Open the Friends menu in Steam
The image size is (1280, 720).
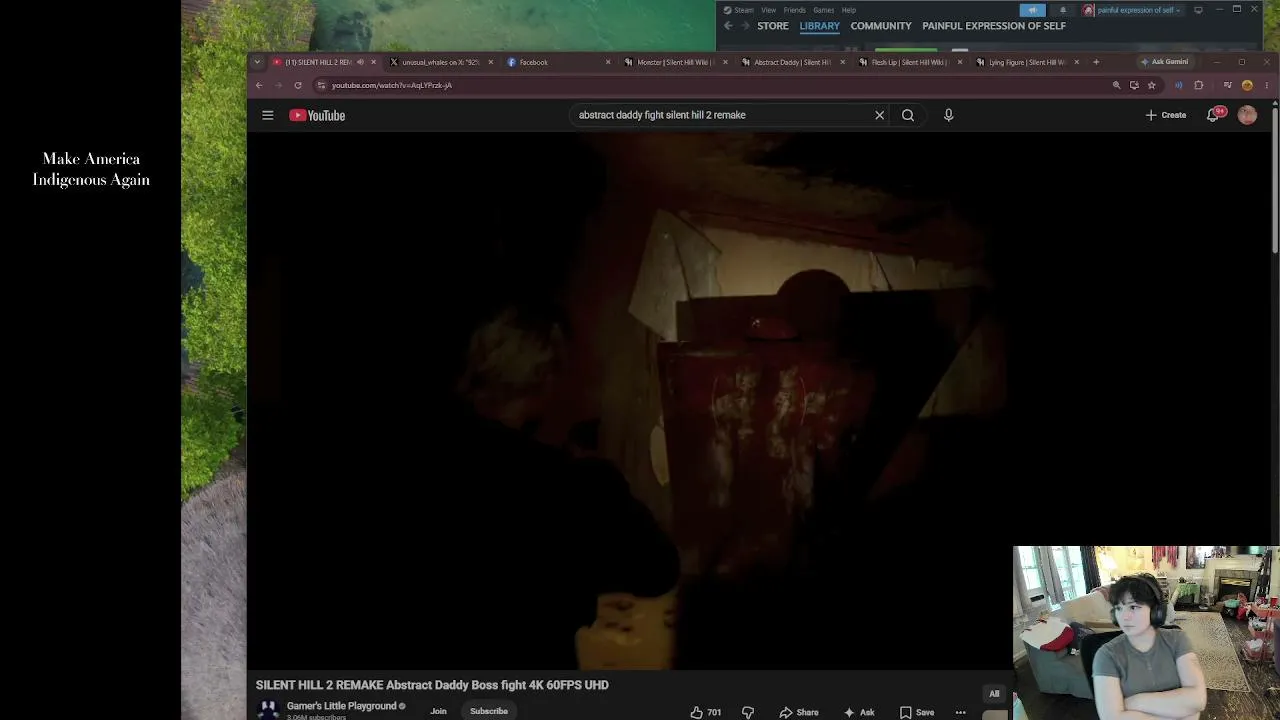click(795, 10)
